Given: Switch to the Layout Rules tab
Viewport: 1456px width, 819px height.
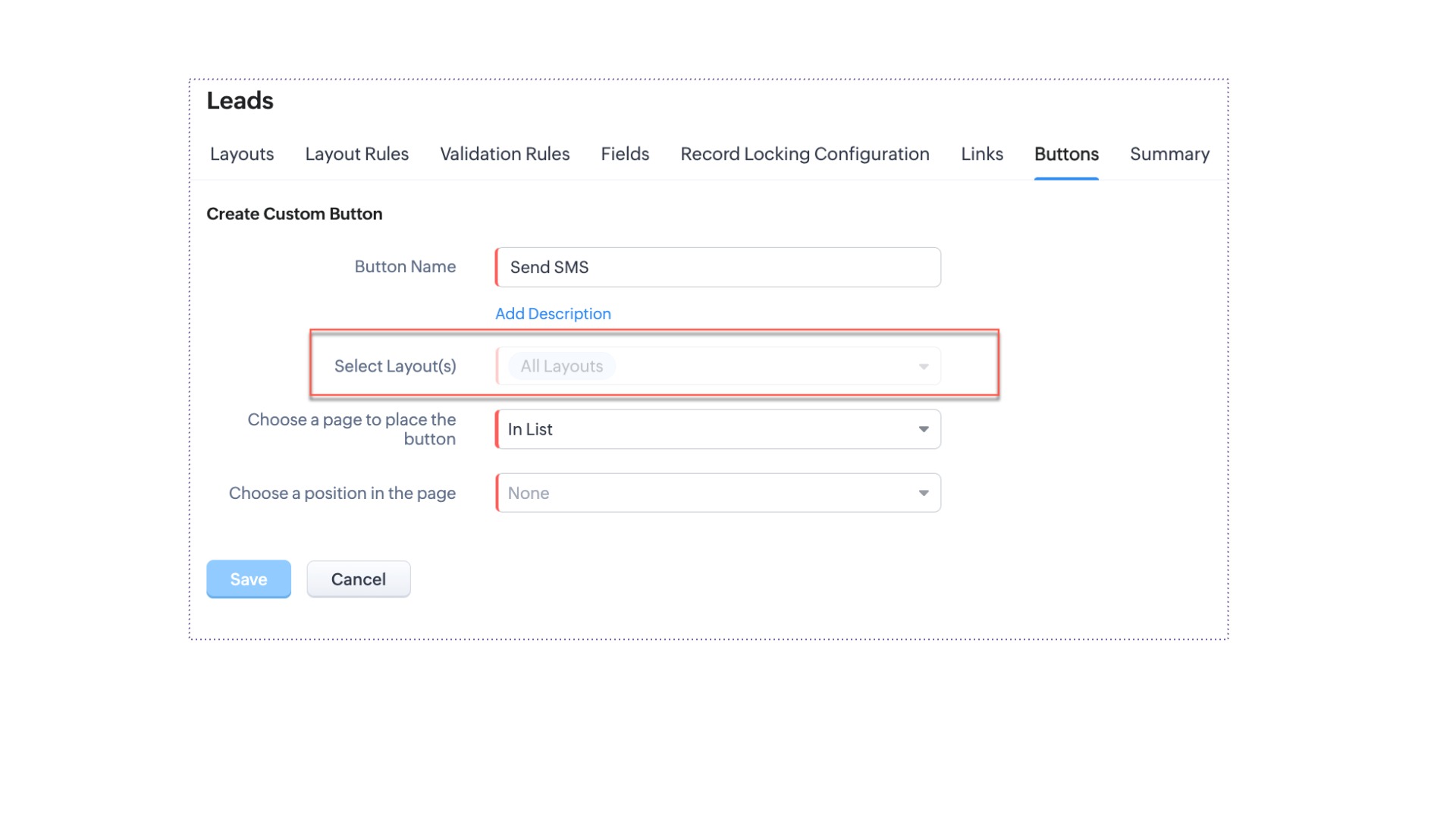Looking at the screenshot, I should tap(356, 154).
